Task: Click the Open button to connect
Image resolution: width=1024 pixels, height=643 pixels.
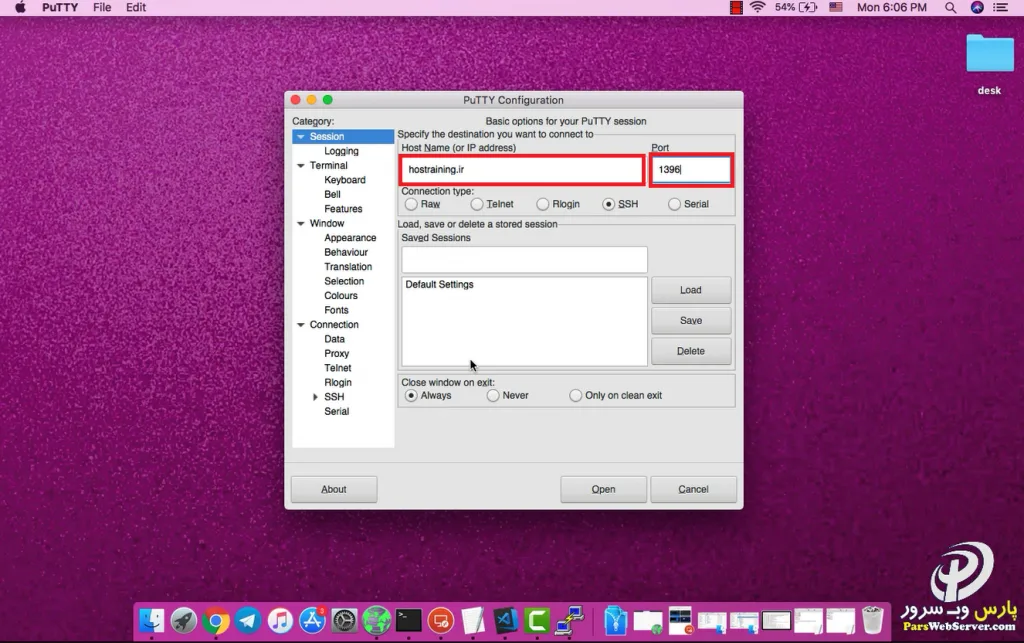Action: coord(603,489)
